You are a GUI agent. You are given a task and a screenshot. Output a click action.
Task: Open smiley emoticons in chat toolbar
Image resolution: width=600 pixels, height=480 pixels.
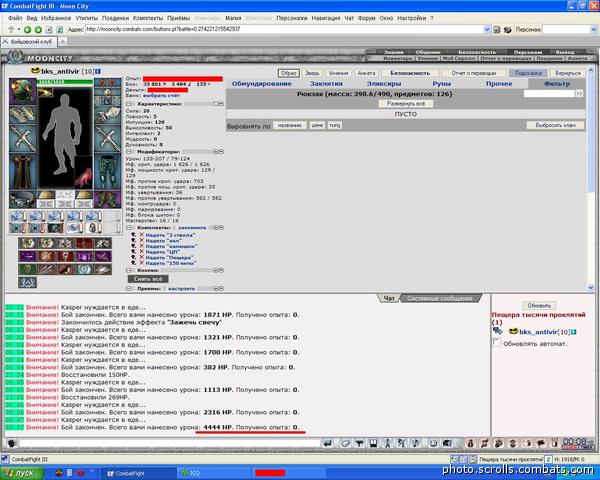click(x=433, y=443)
